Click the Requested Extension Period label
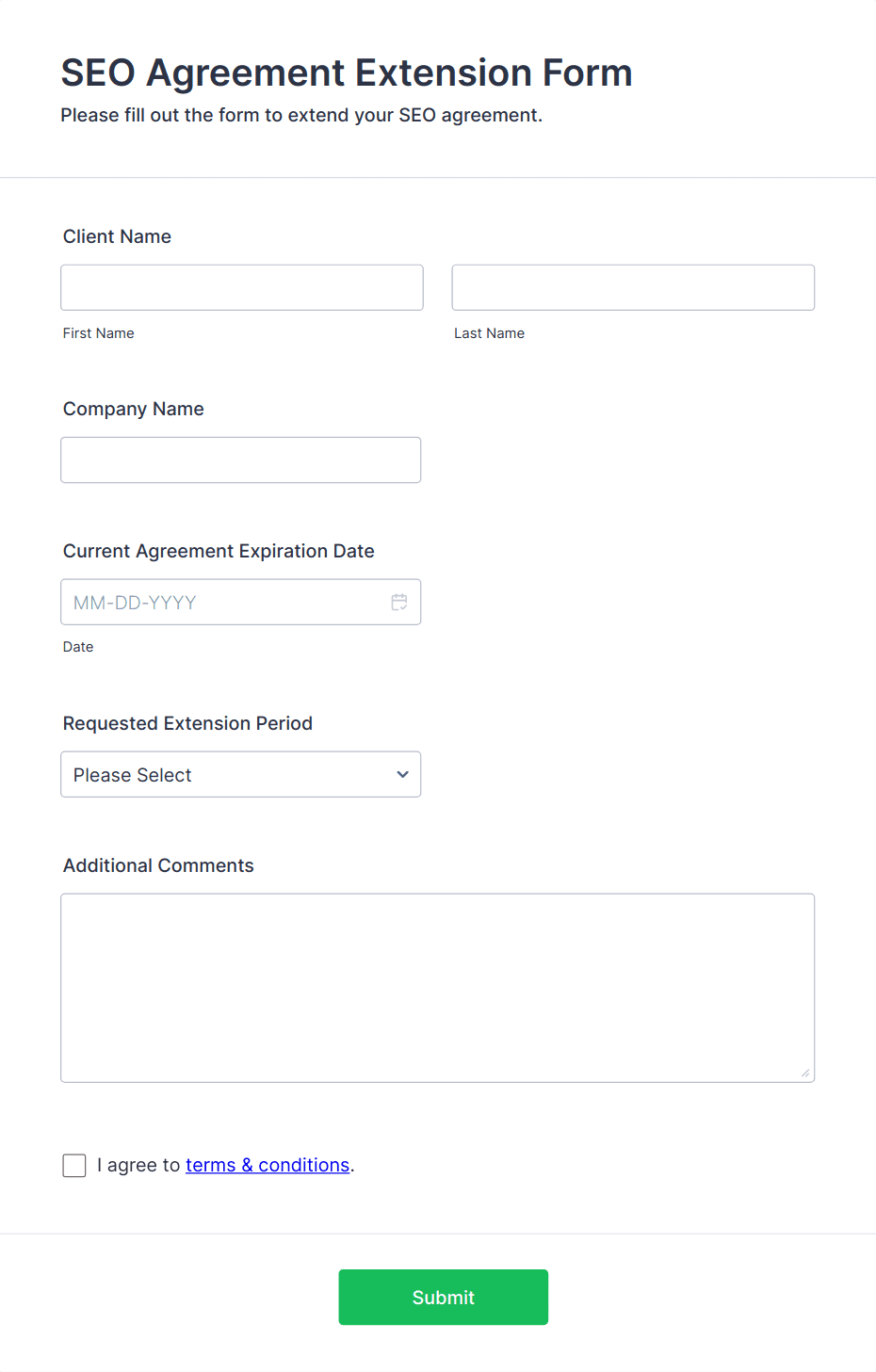The width and height of the screenshot is (876, 1372). pos(187,723)
